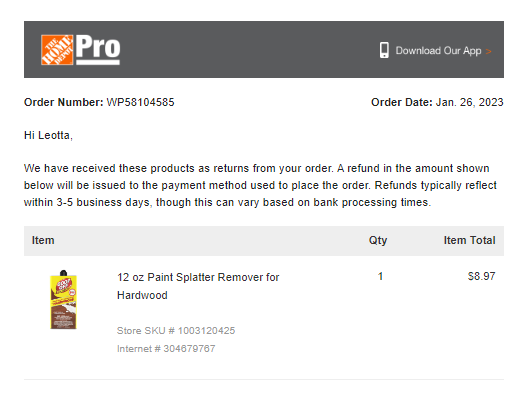The width and height of the screenshot is (529, 404).
Task: Click the quantity value 1
Action: pyautogui.click(x=380, y=276)
